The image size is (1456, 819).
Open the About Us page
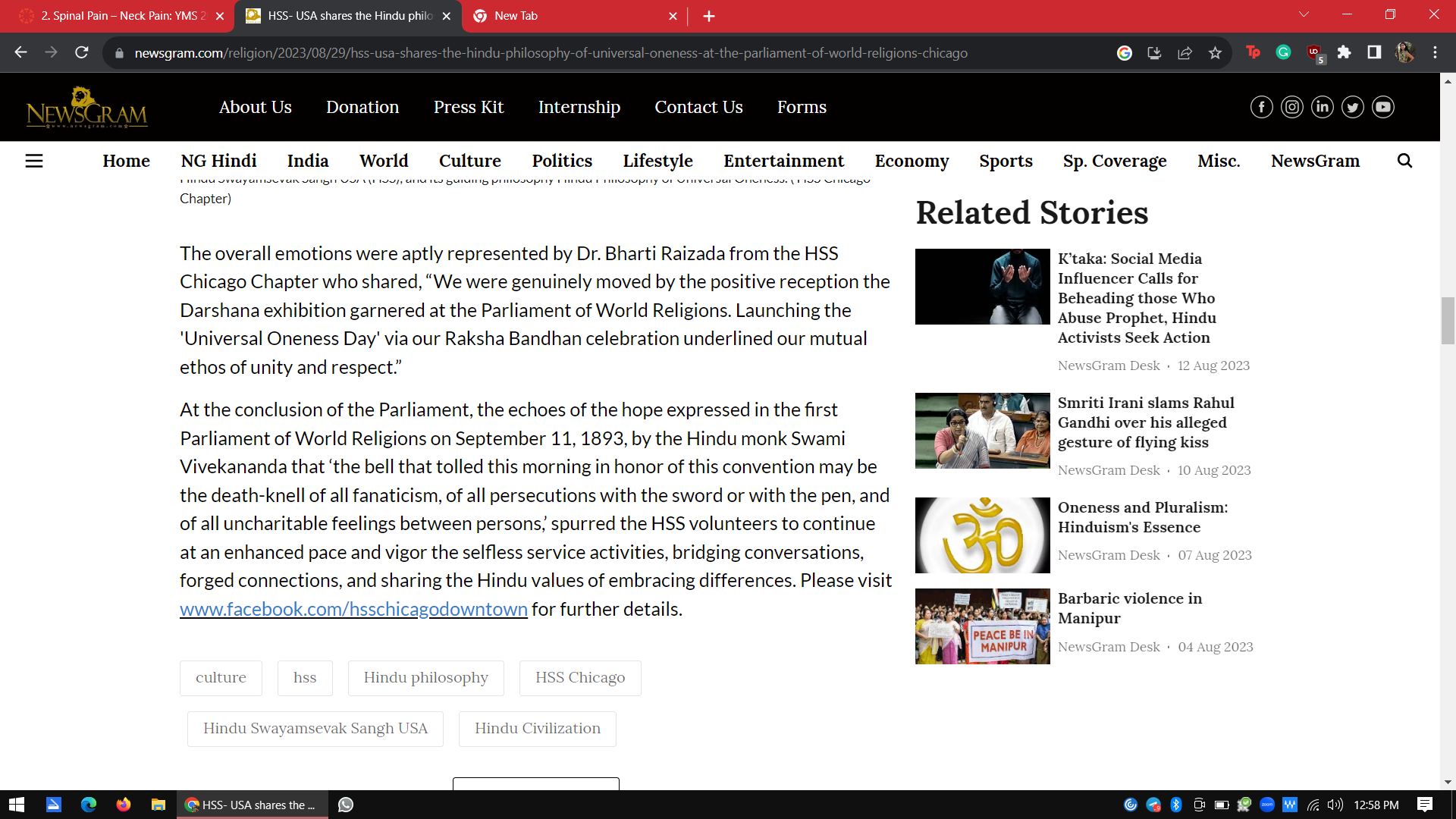click(x=255, y=107)
